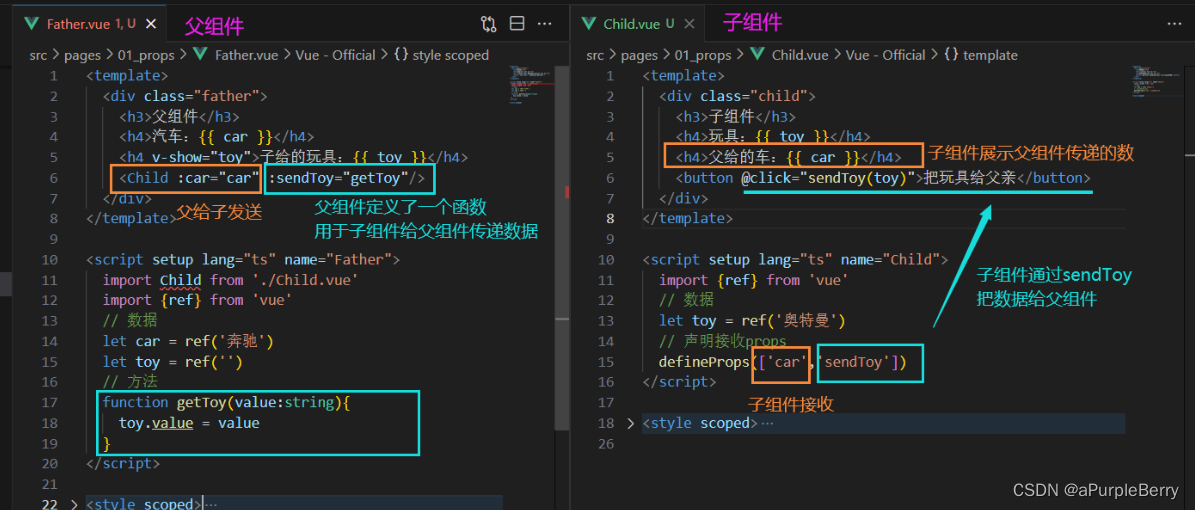Open the Child.vue editor tab
1195x510 pixels.
(x=636, y=24)
